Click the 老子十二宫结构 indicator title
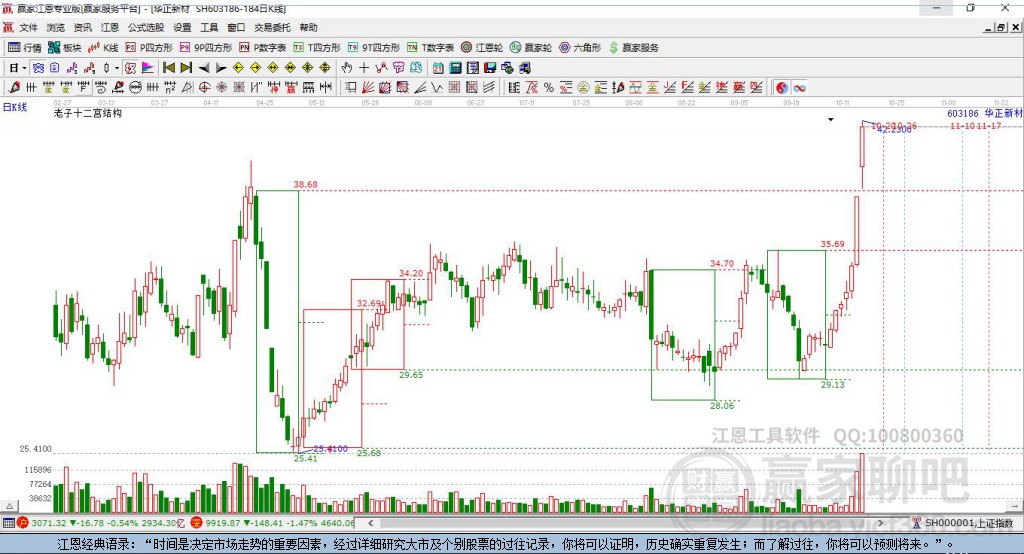The width and height of the screenshot is (1024, 554). (88, 113)
